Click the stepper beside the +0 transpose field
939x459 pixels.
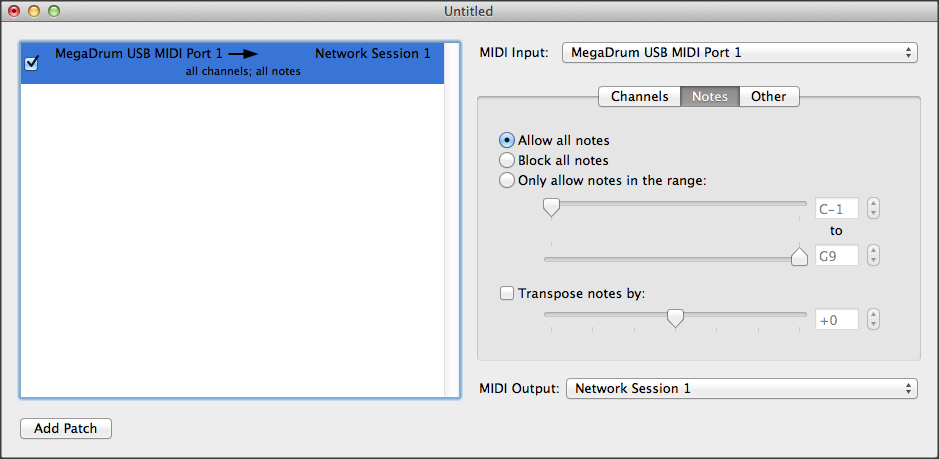874,320
